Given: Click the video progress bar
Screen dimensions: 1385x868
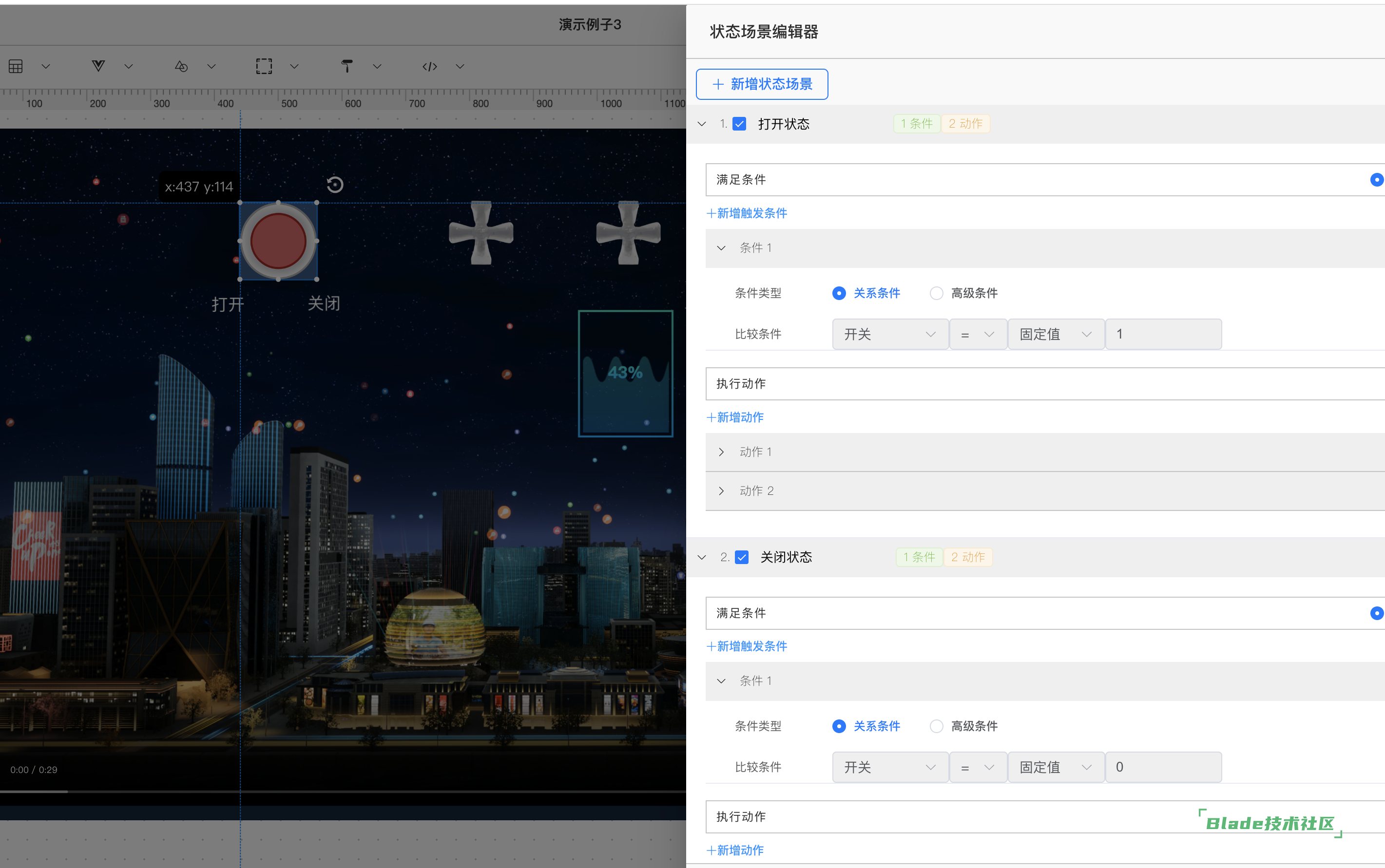Looking at the screenshot, I should [345, 792].
